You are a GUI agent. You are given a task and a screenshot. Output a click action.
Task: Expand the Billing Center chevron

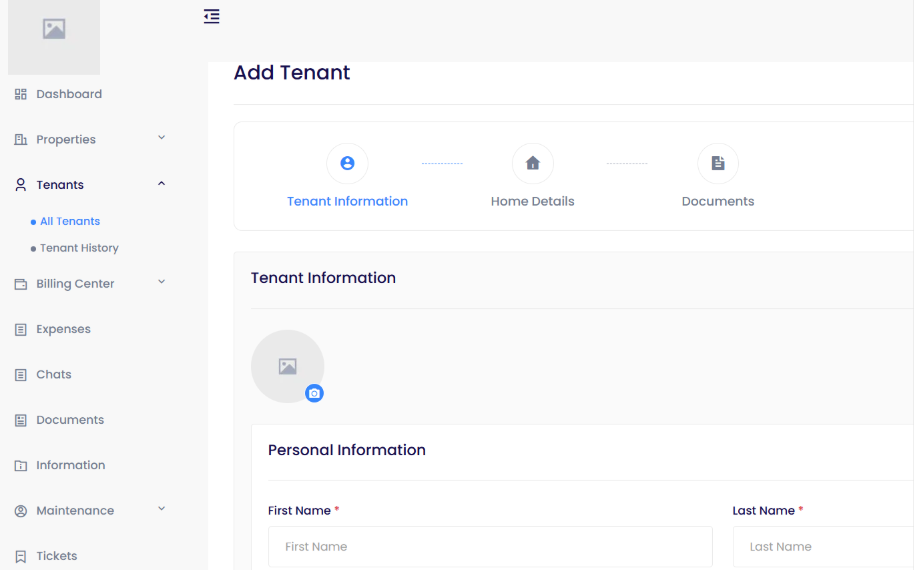(x=161, y=283)
